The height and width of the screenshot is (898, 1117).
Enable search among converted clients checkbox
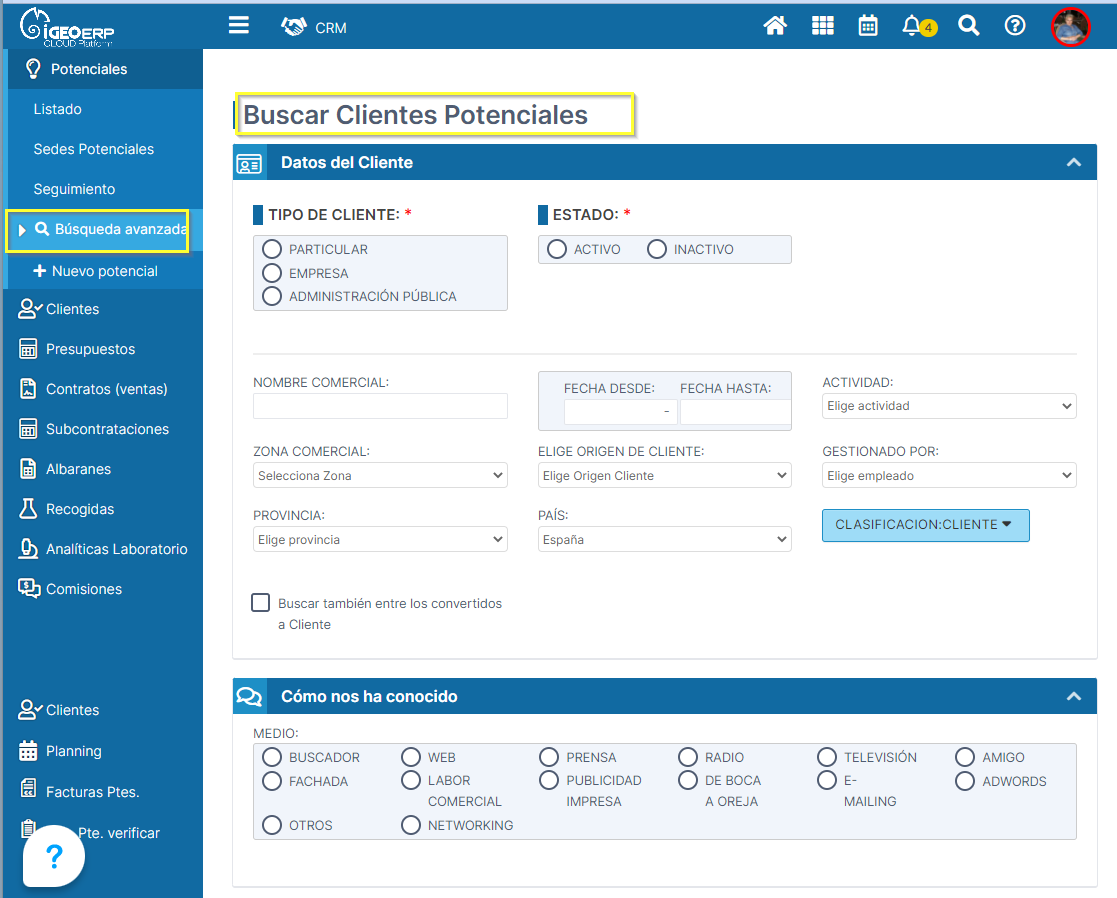point(261,603)
